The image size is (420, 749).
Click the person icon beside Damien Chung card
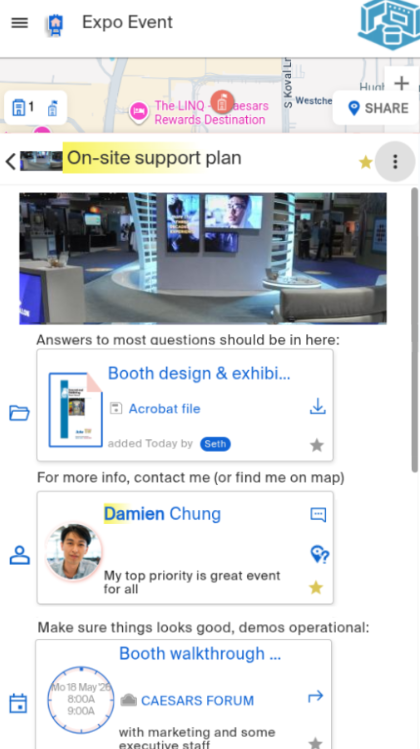pyautogui.click(x=20, y=555)
